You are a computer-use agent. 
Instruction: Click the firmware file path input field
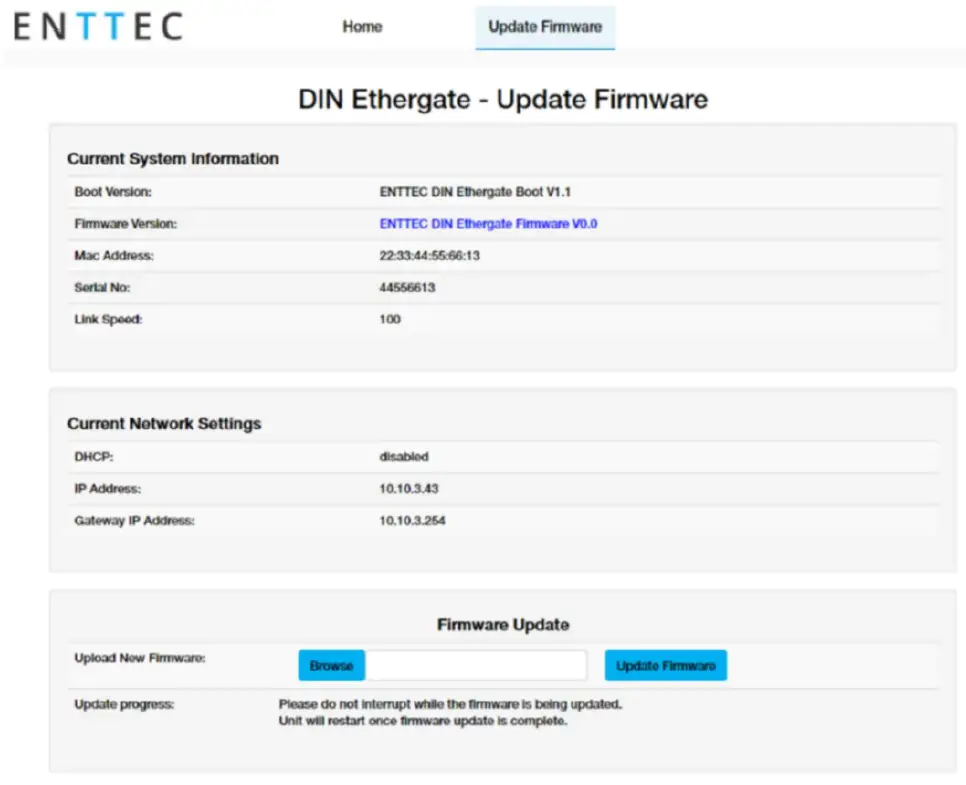(477, 664)
